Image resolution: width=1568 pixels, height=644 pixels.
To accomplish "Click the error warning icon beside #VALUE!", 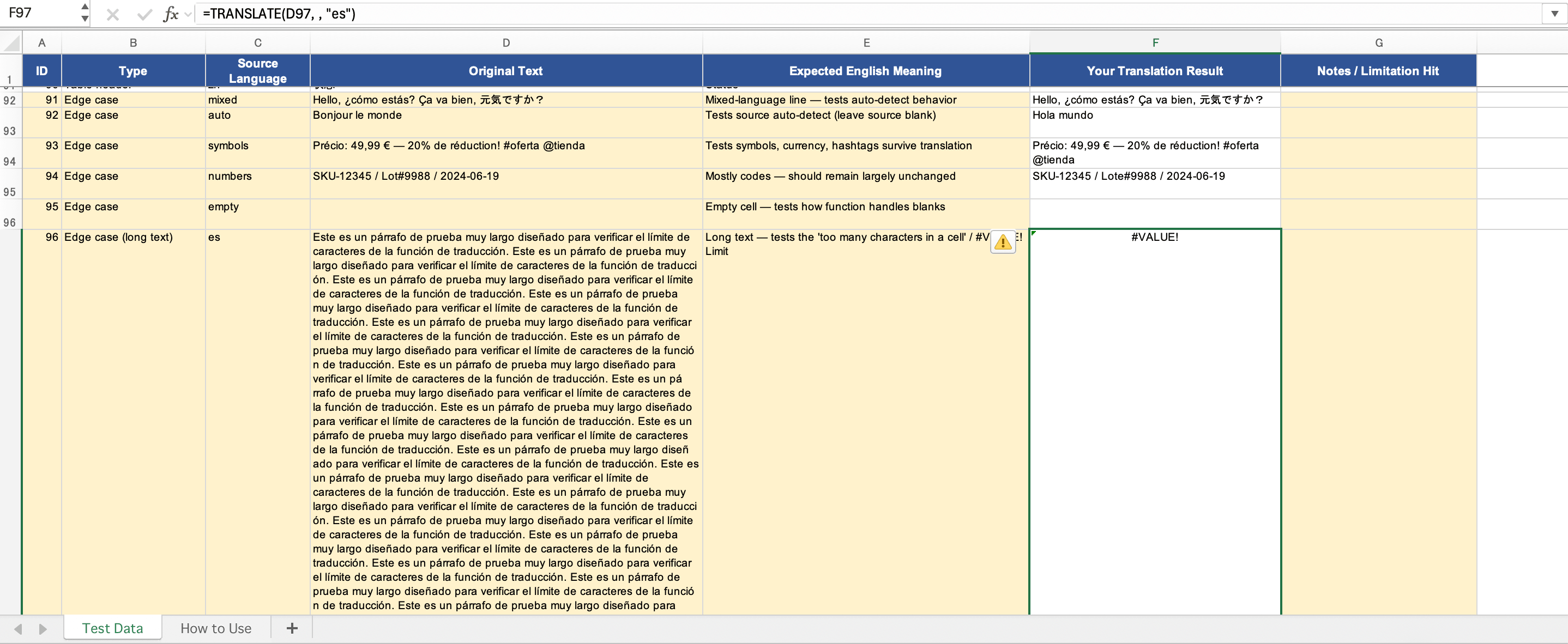I will click(x=1003, y=242).
